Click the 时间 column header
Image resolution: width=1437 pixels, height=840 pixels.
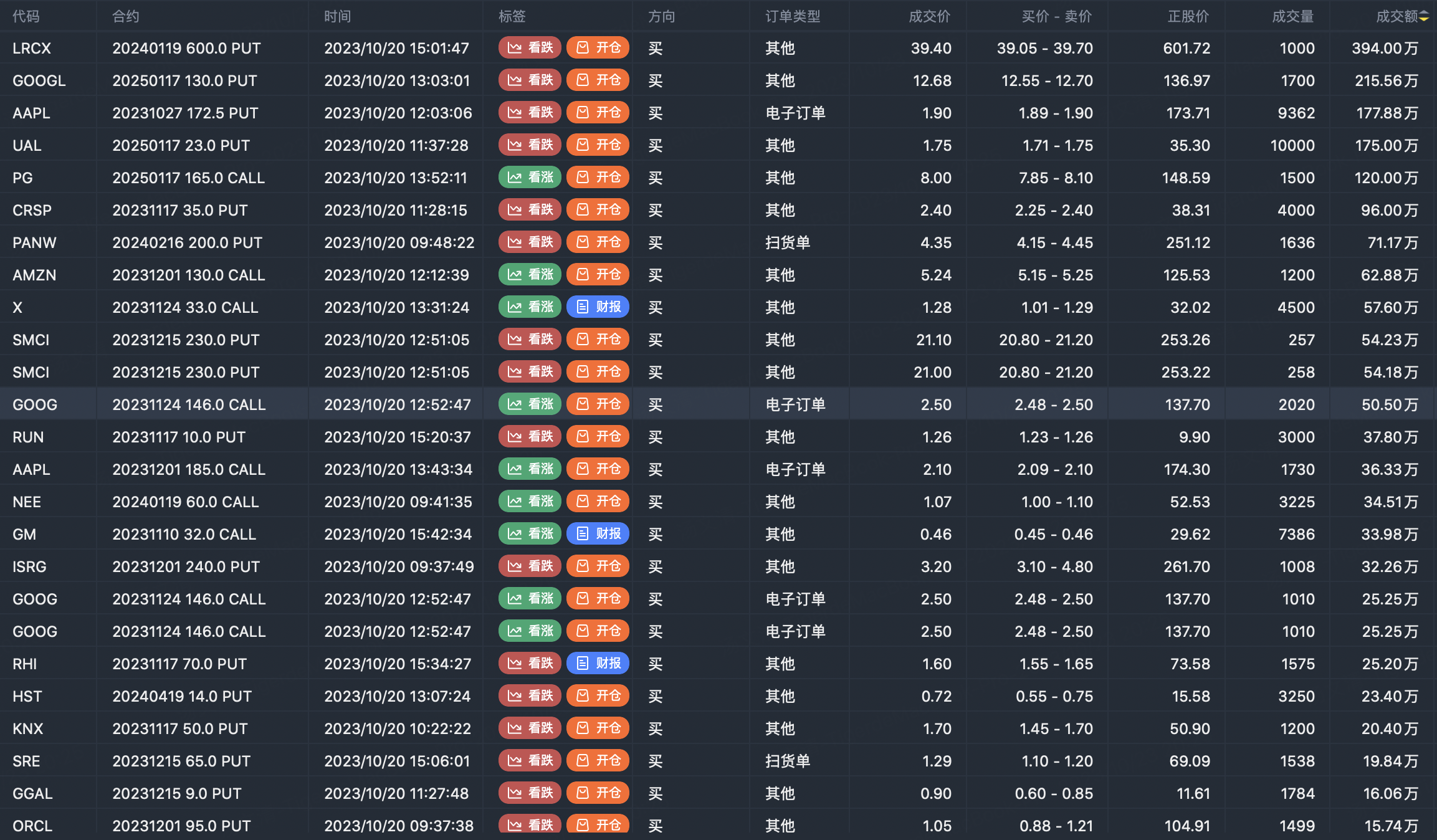click(x=338, y=17)
